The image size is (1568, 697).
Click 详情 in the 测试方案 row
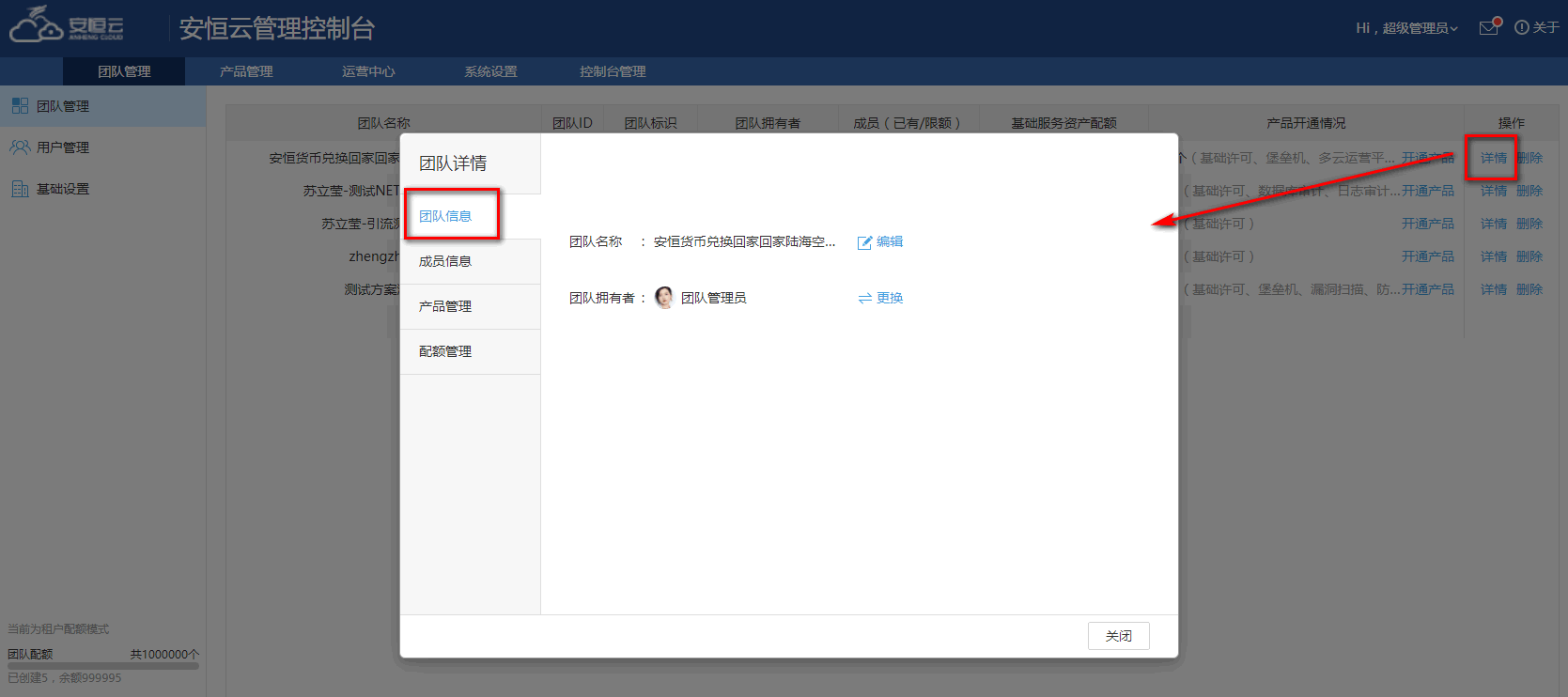[1494, 289]
